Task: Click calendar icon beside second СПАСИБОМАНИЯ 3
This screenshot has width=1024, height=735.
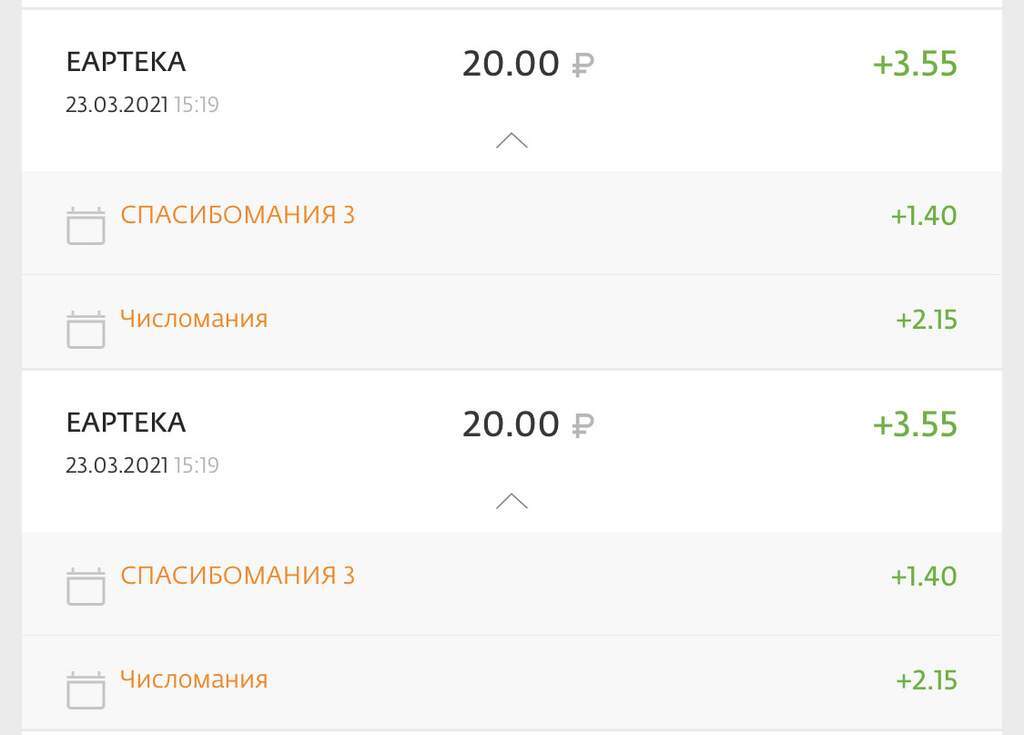Action: (86, 586)
